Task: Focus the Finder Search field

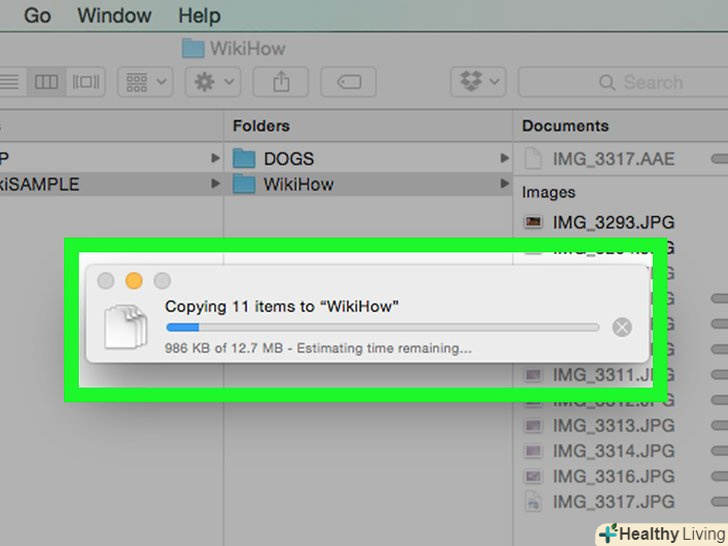Action: pyautogui.click(x=623, y=82)
